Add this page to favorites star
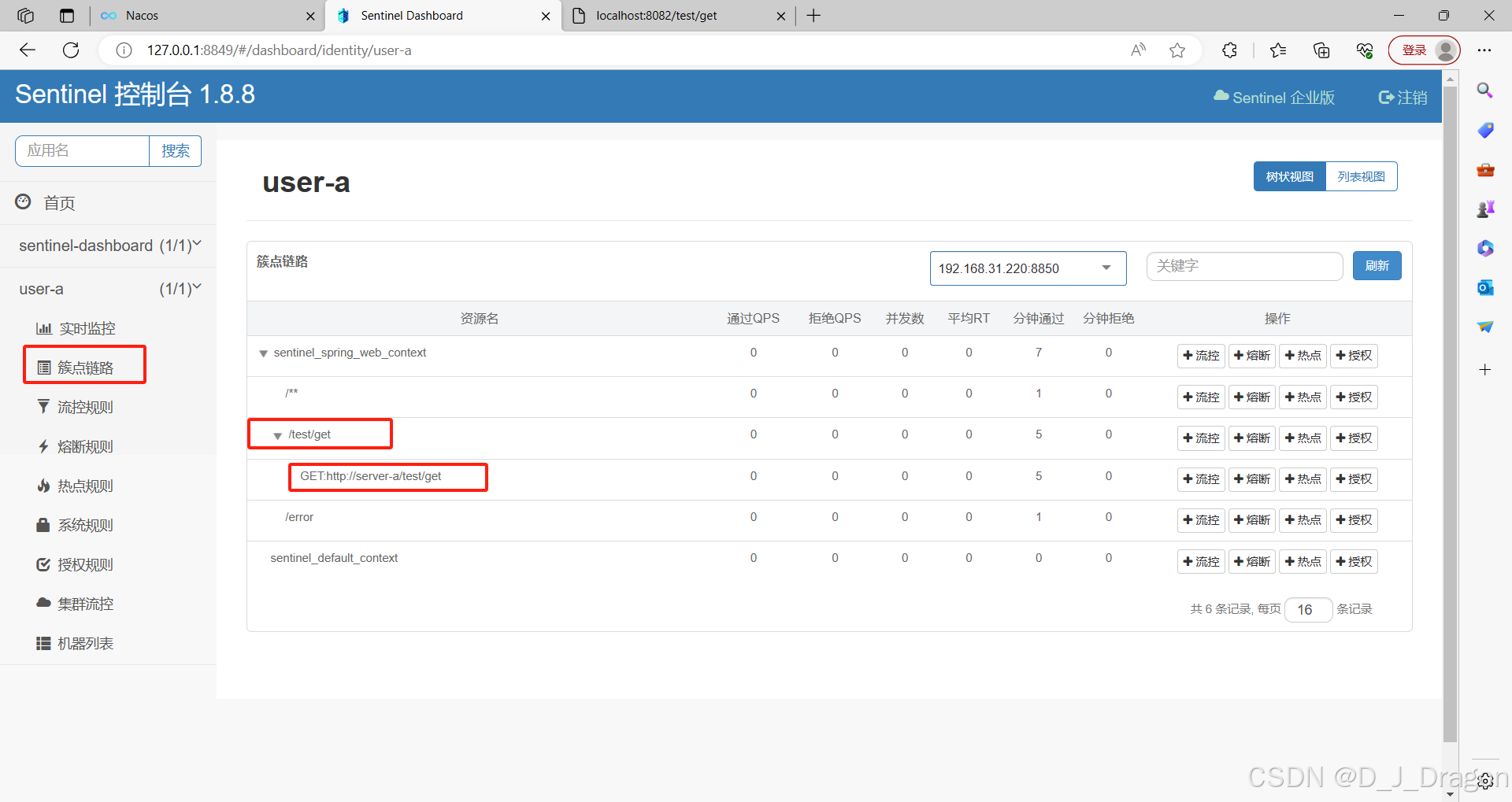This screenshot has height=802, width=1512. coord(1177,50)
